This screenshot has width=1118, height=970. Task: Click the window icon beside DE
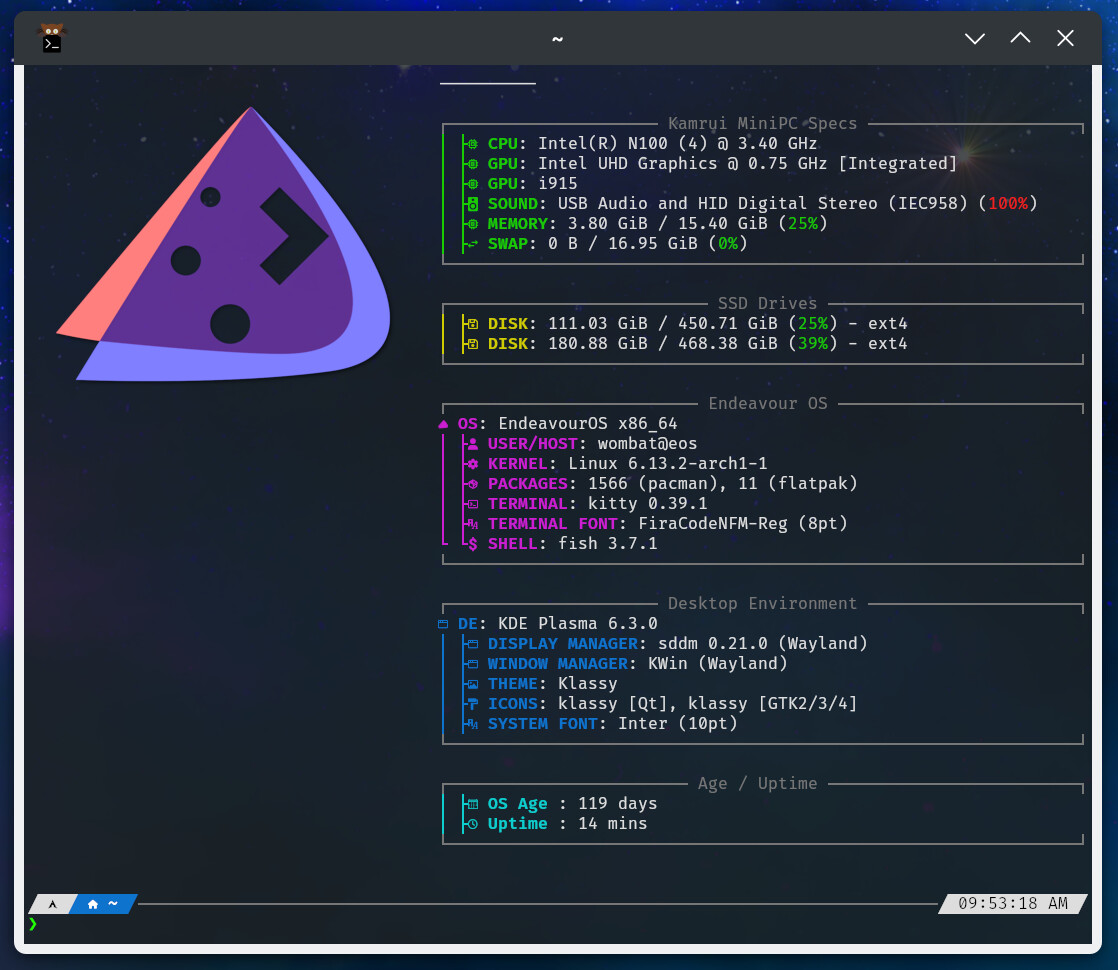[443, 624]
